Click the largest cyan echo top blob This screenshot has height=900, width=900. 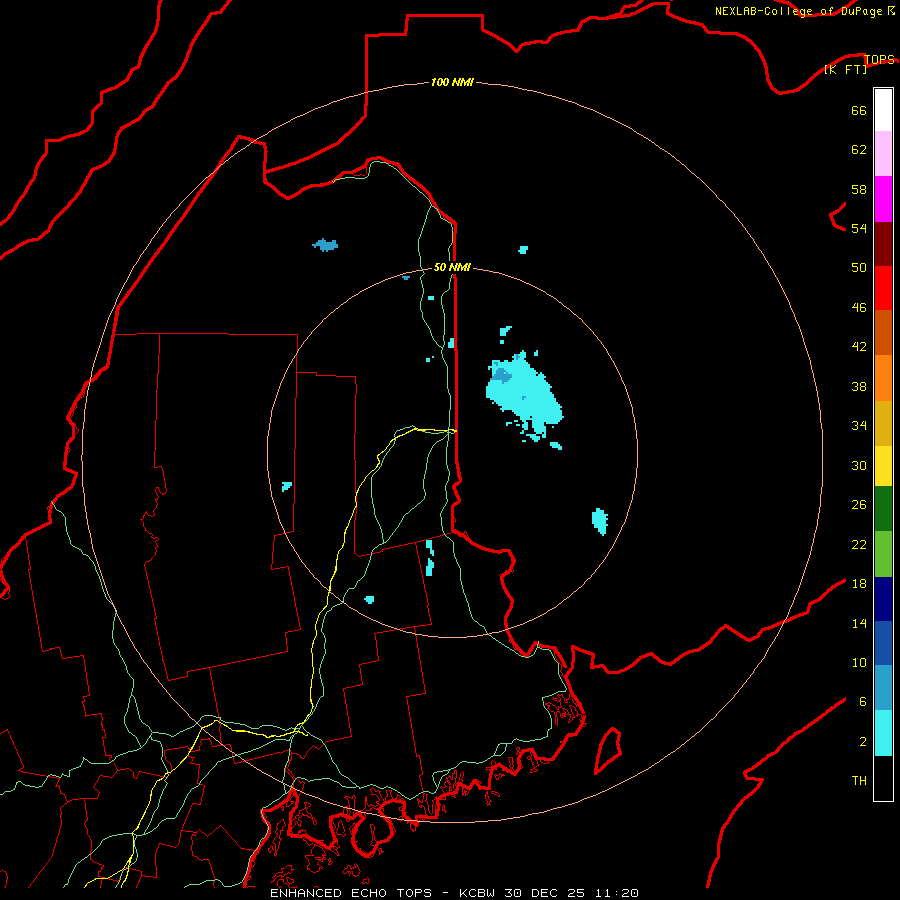click(523, 396)
